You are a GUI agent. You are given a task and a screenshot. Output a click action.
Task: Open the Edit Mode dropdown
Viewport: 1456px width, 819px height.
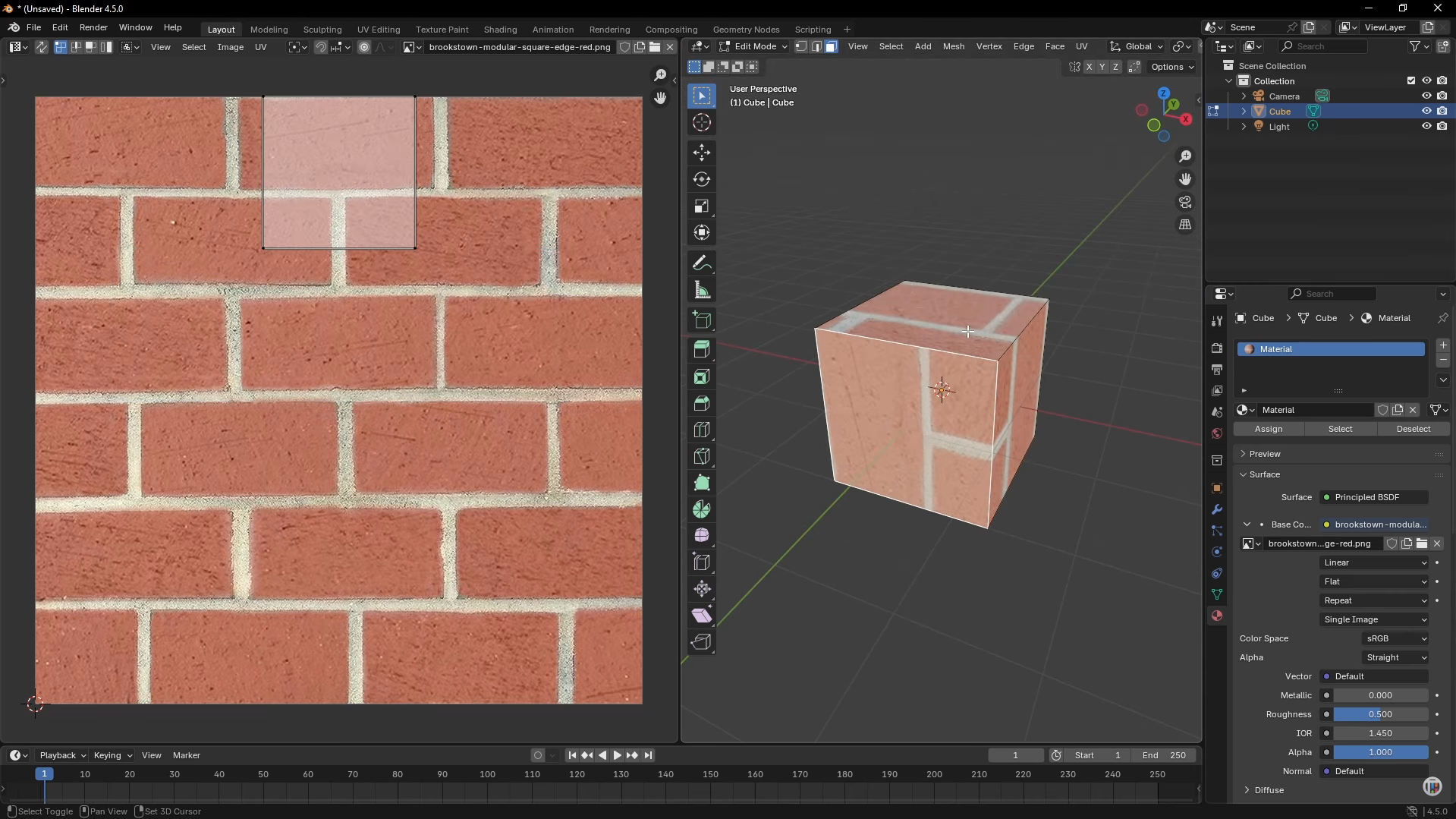tap(753, 46)
